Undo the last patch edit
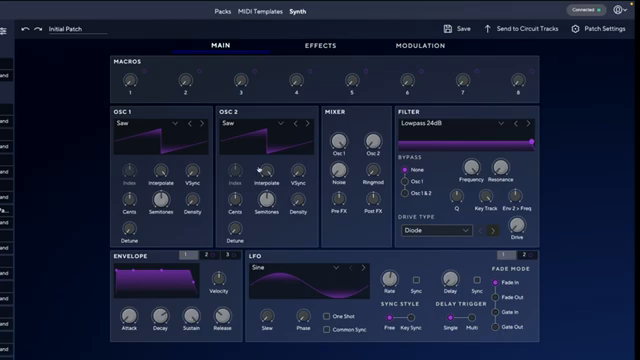The height and width of the screenshot is (360, 640). 25,29
